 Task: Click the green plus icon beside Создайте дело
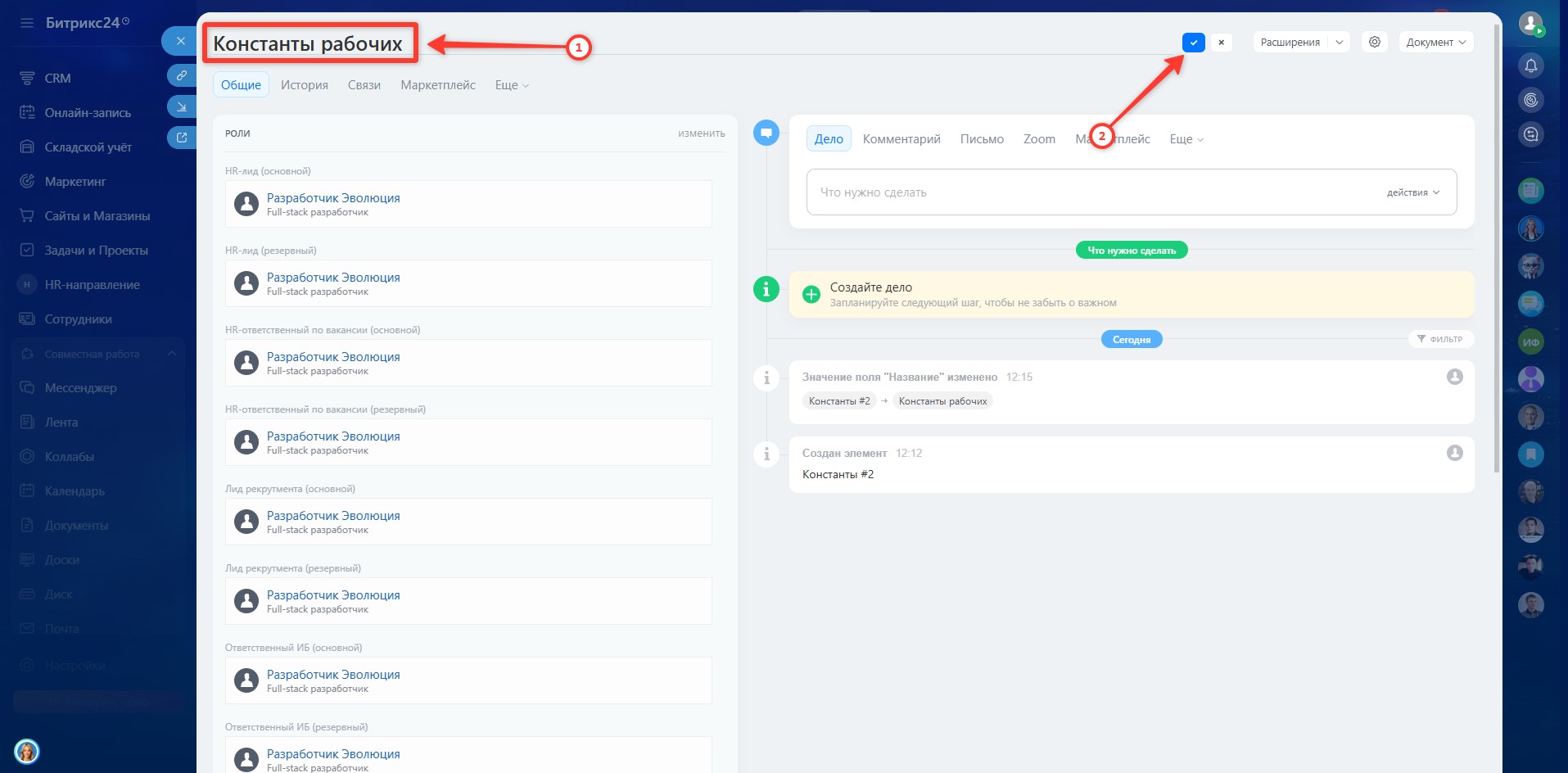click(811, 295)
